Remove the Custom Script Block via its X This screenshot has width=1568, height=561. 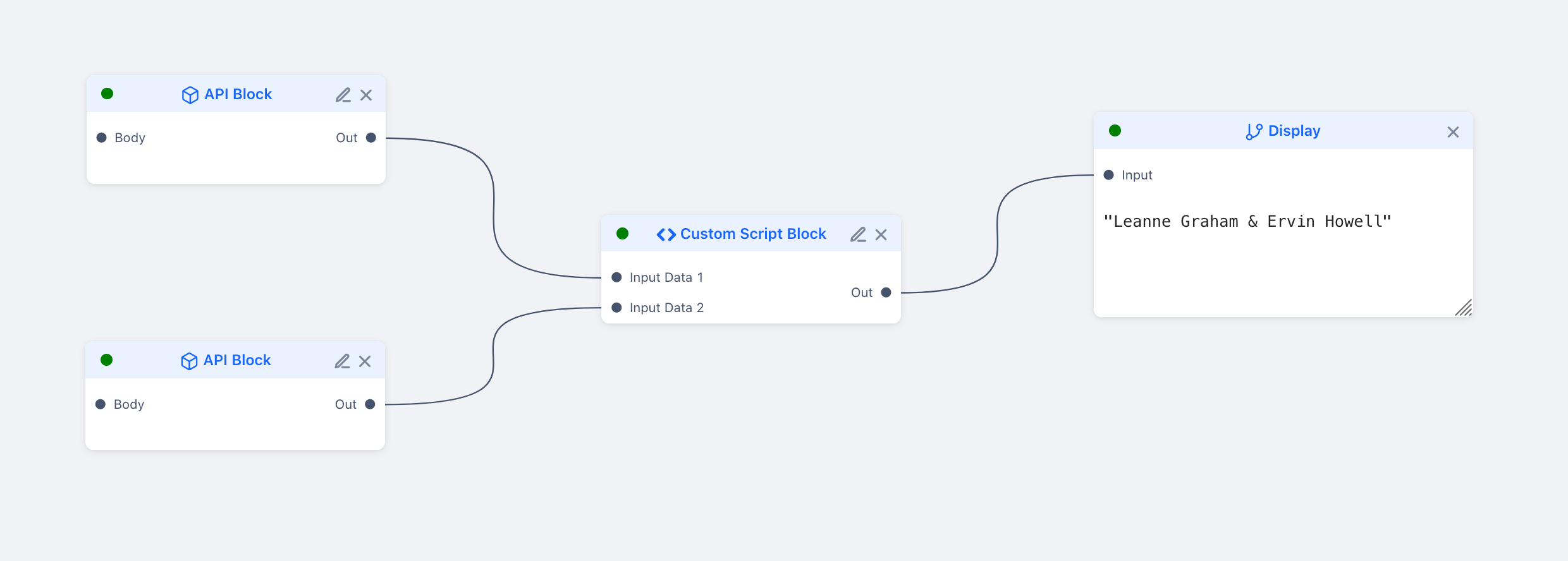tap(881, 234)
